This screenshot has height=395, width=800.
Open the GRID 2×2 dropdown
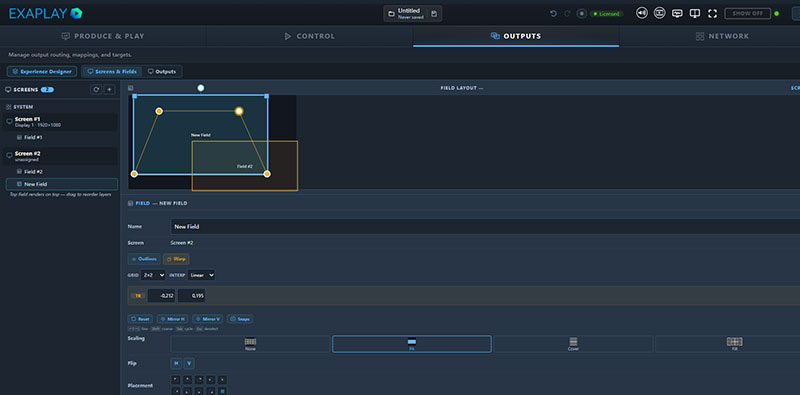[x=153, y=275]
